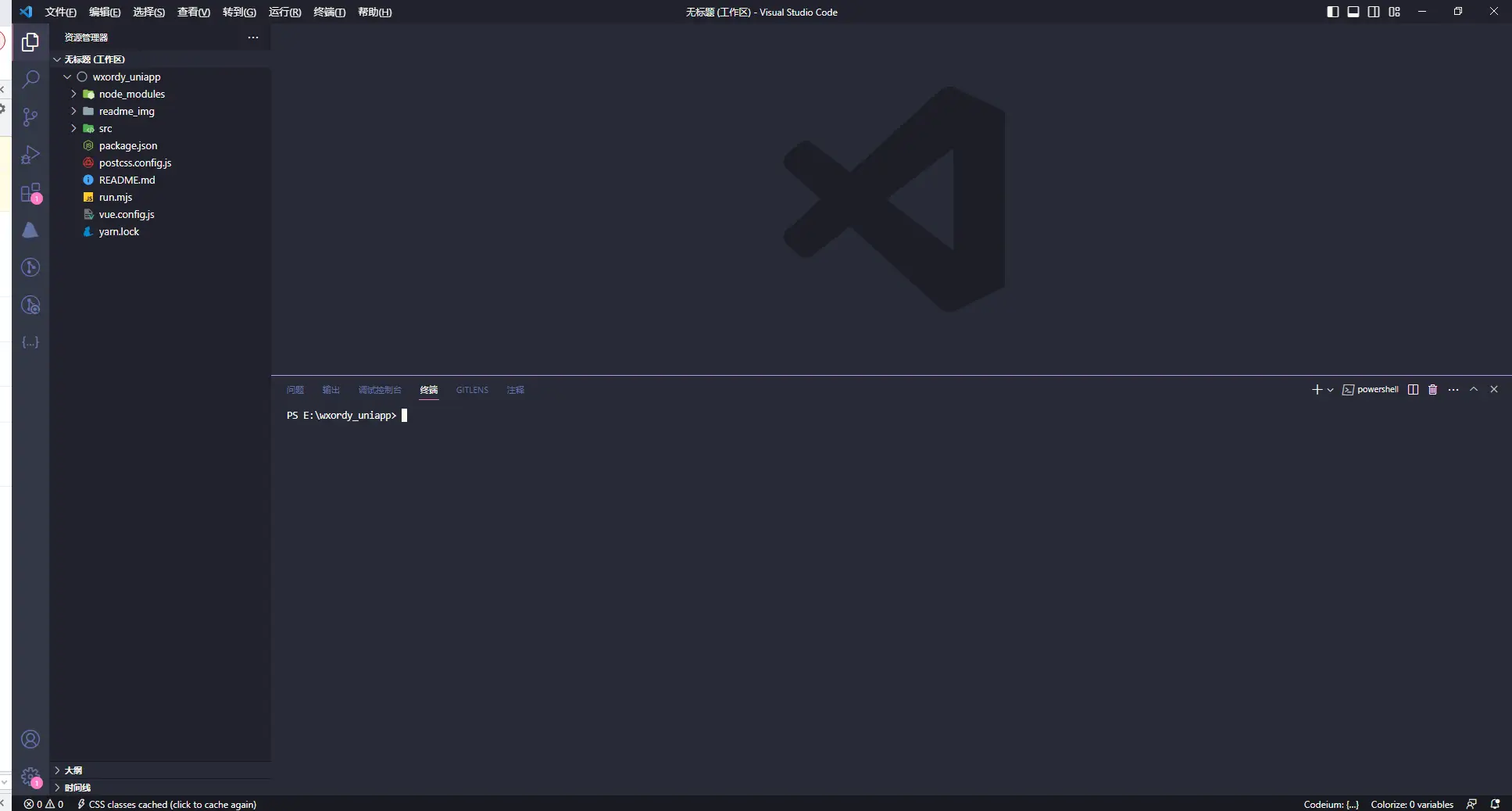Viewport: 1512px width, 811px height.
Task: Click Codeium status bar item
Action: point(1331,804)
